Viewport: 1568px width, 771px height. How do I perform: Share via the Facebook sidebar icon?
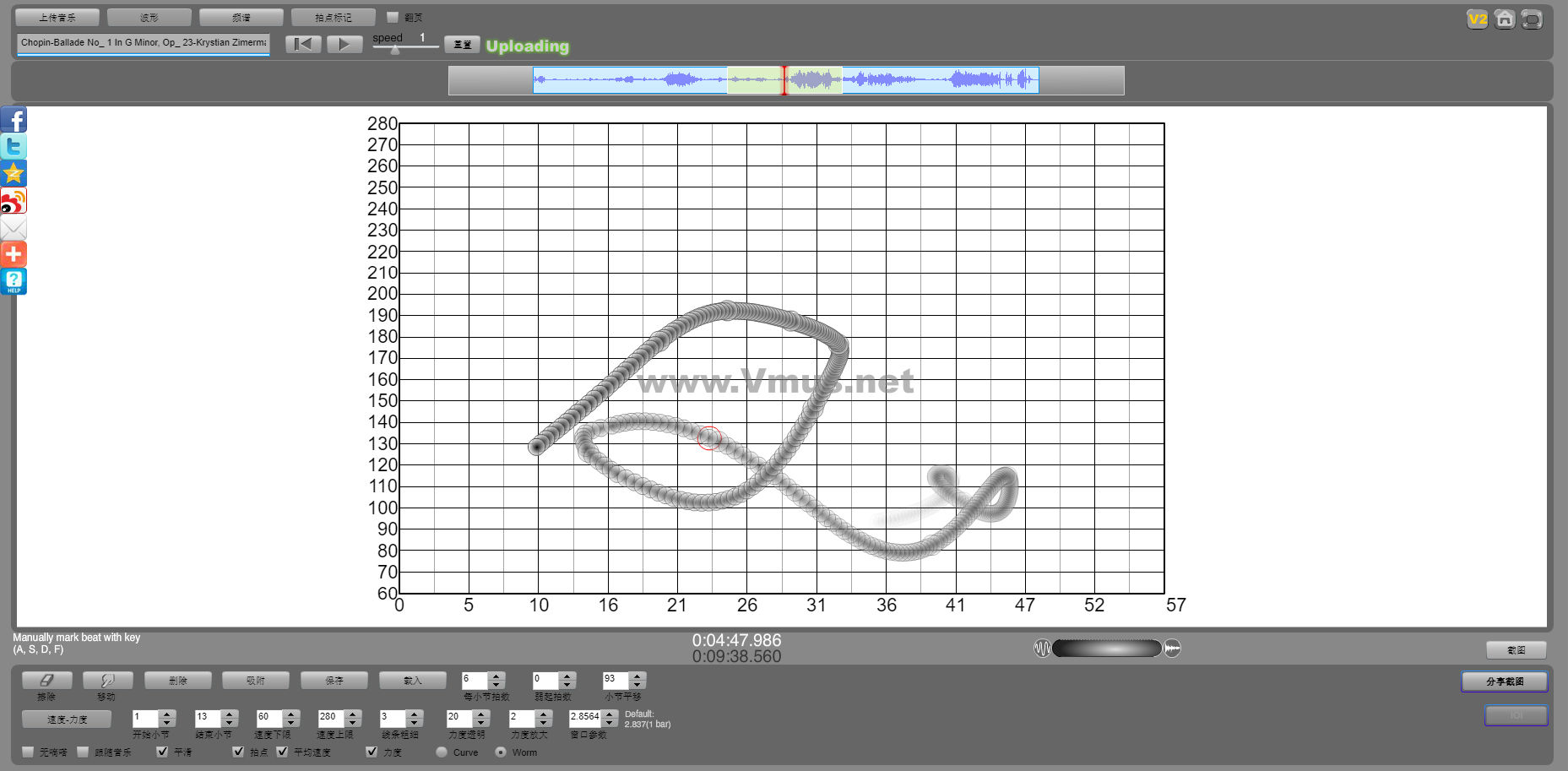point(14,120)
